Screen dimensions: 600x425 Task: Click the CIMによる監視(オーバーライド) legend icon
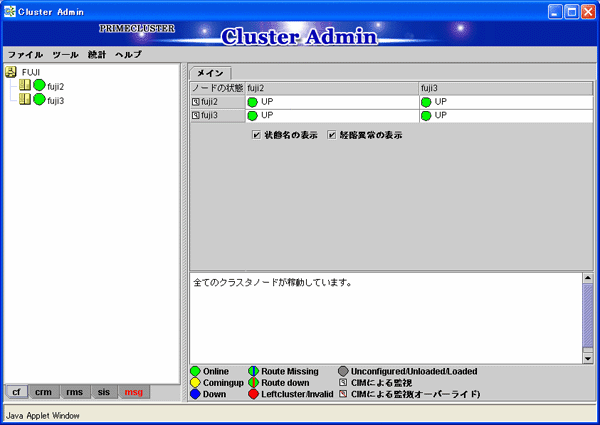point(343,394)
